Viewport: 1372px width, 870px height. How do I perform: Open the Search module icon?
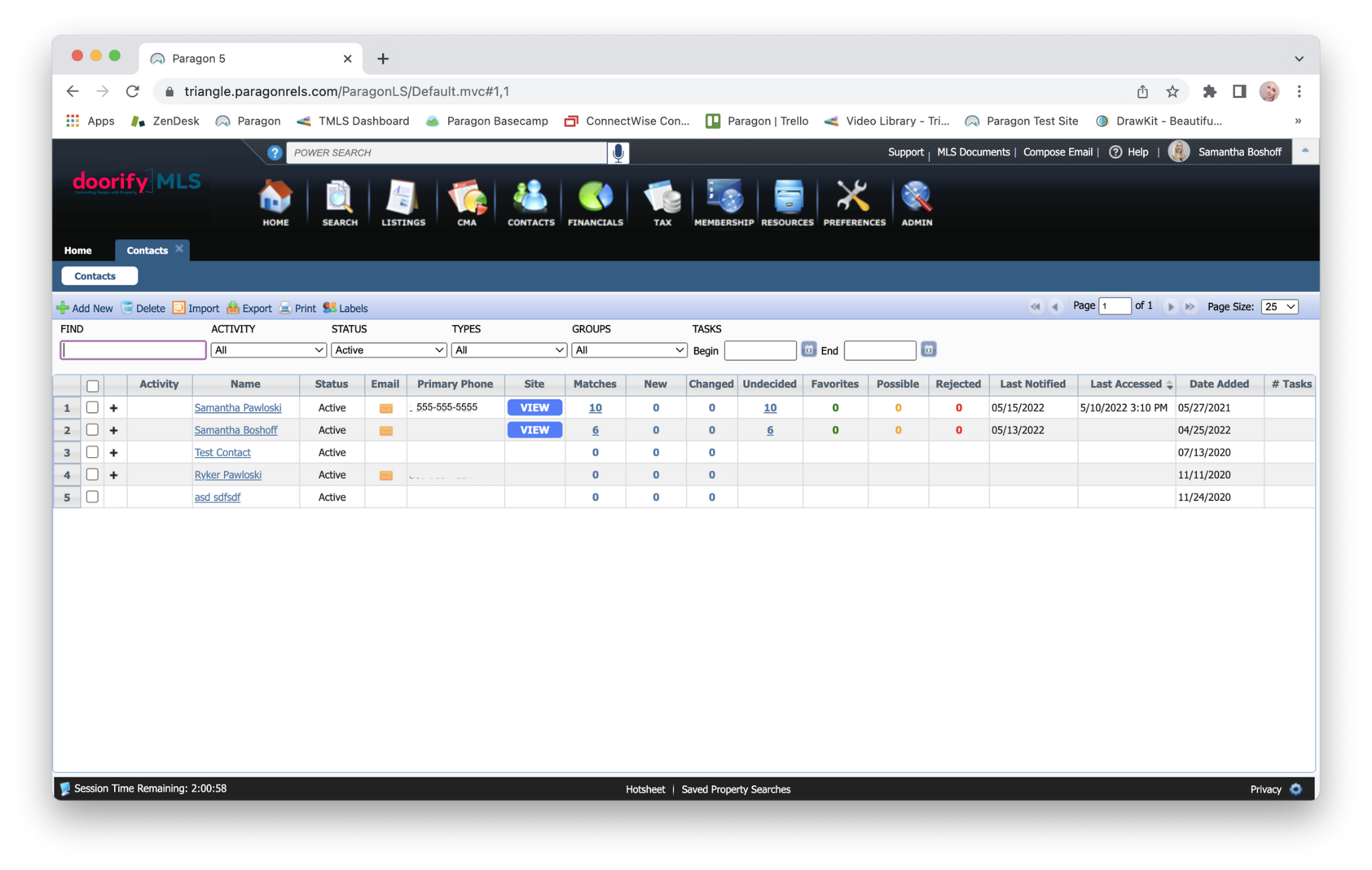(340, 203)
